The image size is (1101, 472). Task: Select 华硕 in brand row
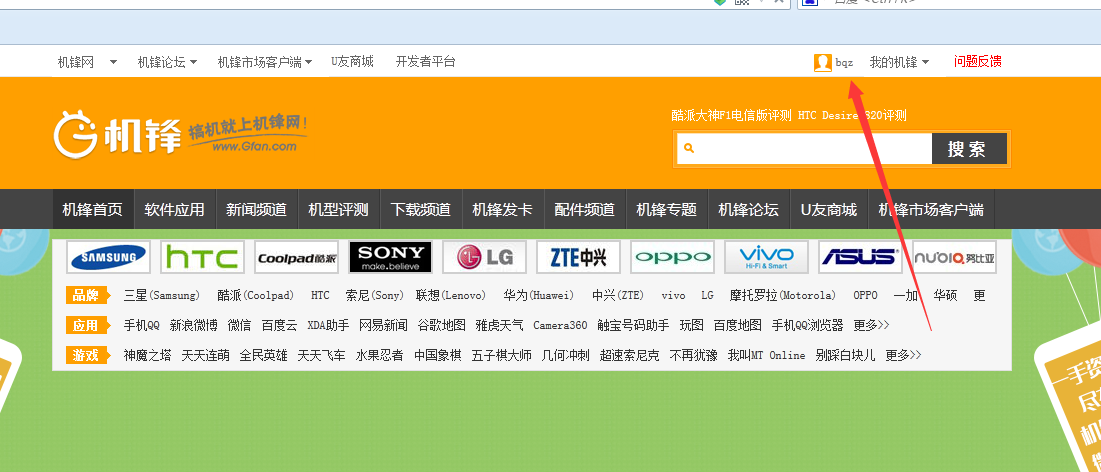[945, 296]
